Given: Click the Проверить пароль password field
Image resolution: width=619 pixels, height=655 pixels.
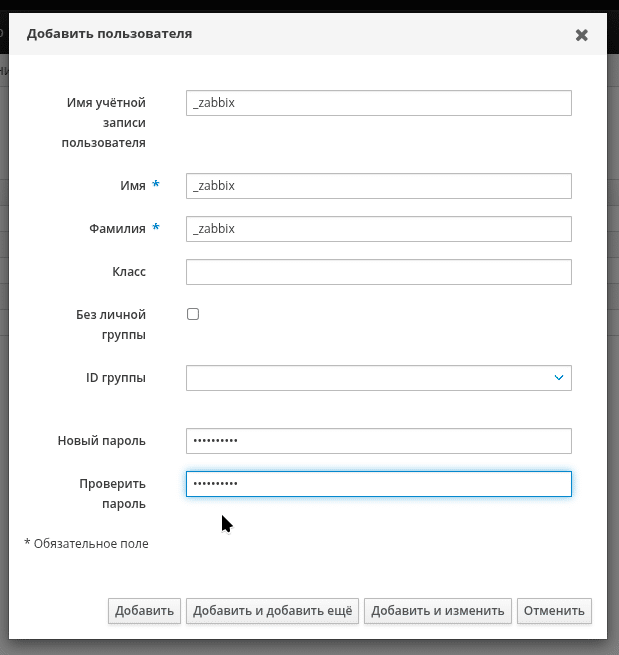Looking at the screenshot, I should pos(378,484).
